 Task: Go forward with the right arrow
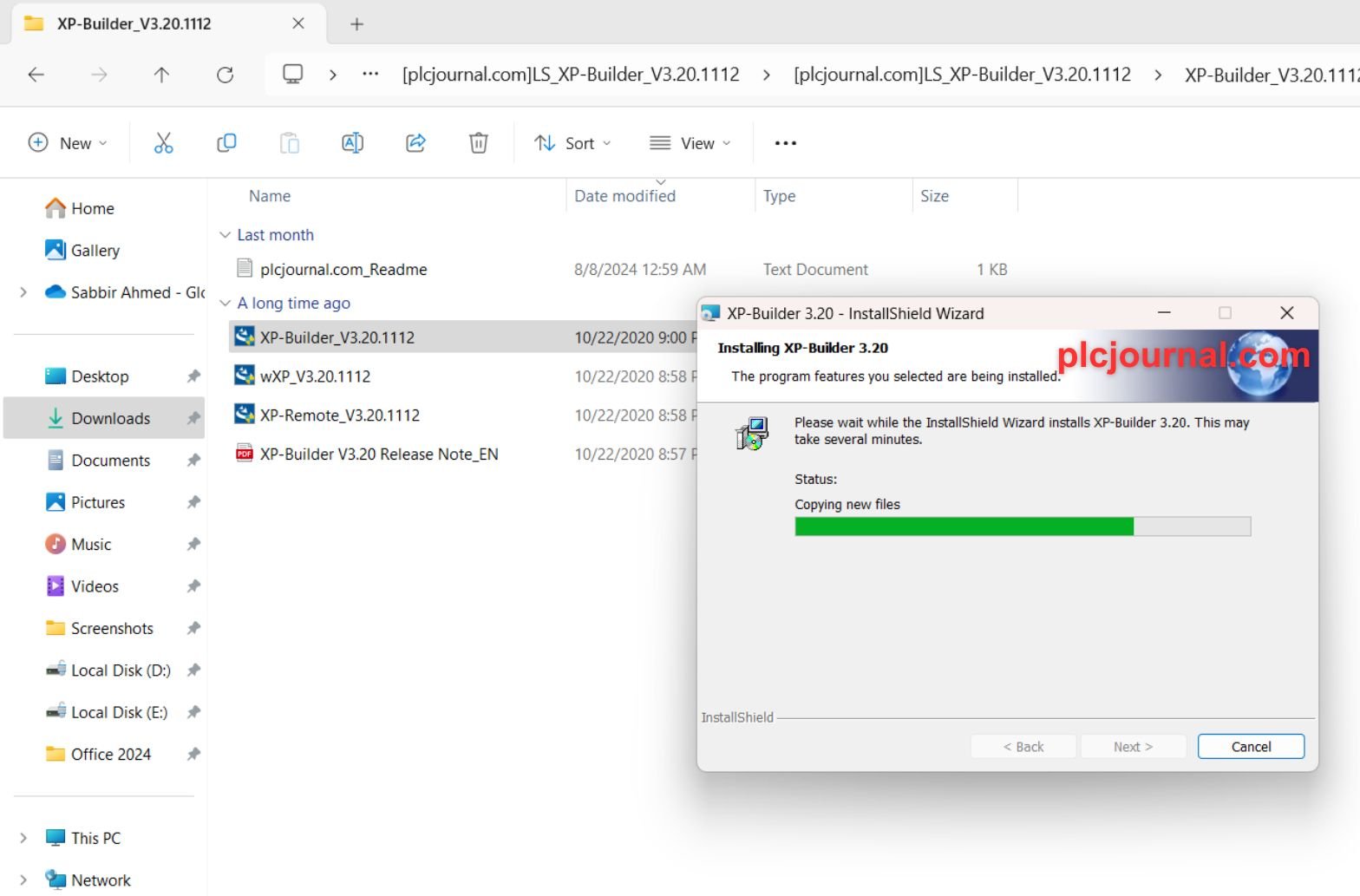click(99, 75)
